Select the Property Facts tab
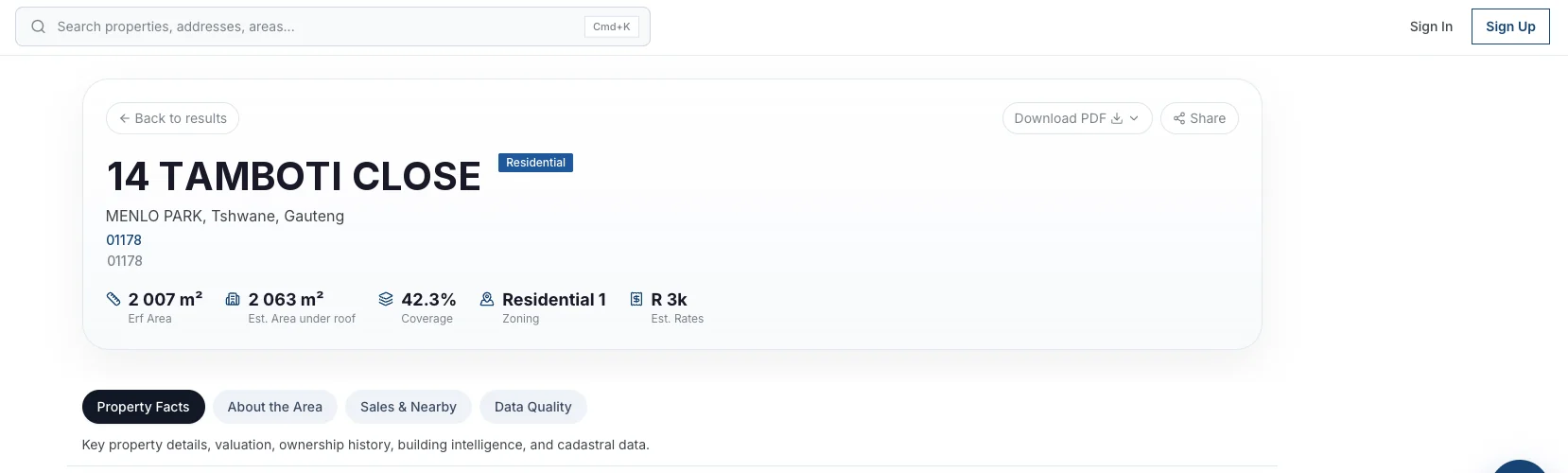The width and height of the screenshot is (1568, 473). point(143,407)
